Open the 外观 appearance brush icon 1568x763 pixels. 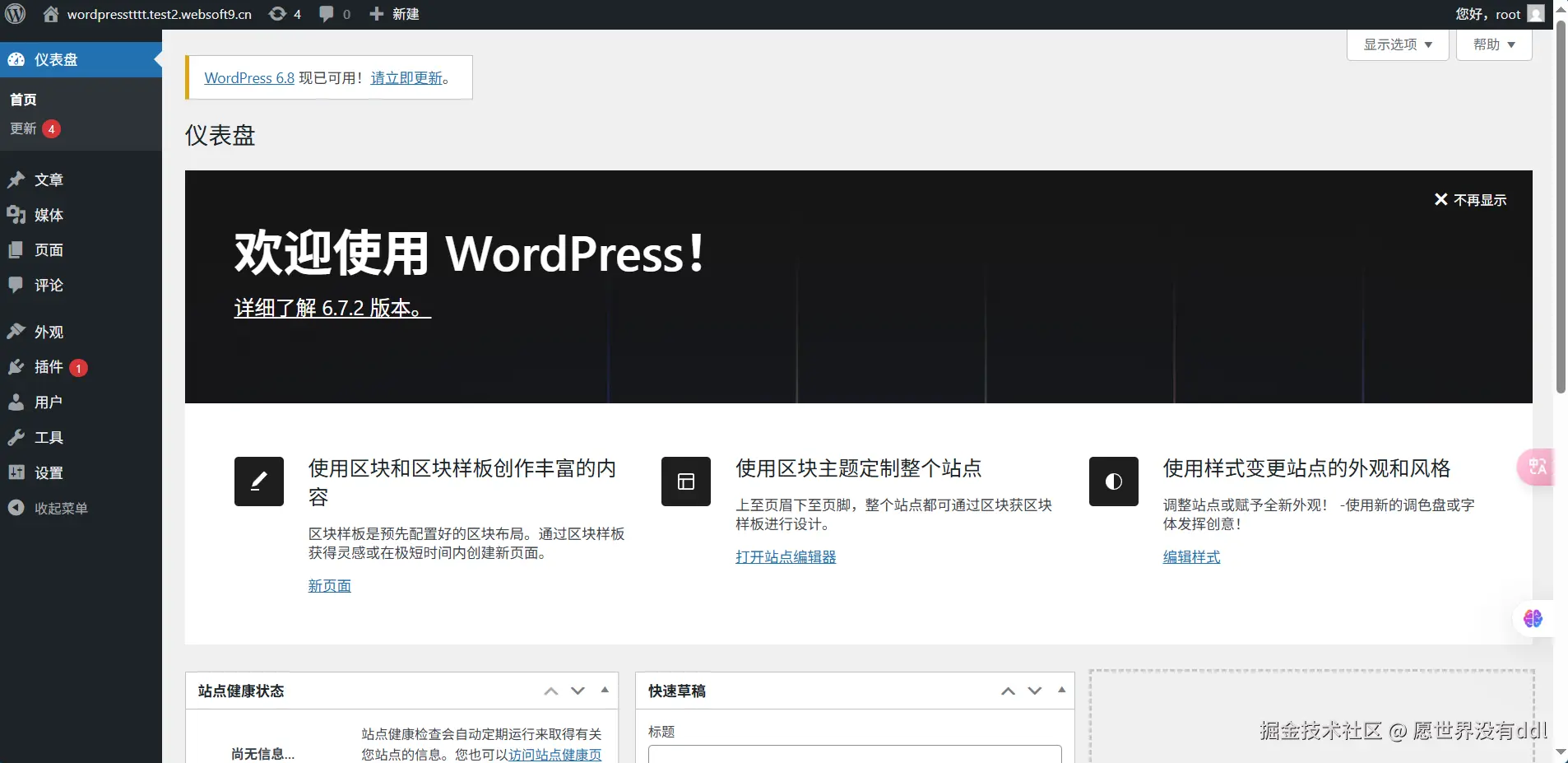(16, 332)
